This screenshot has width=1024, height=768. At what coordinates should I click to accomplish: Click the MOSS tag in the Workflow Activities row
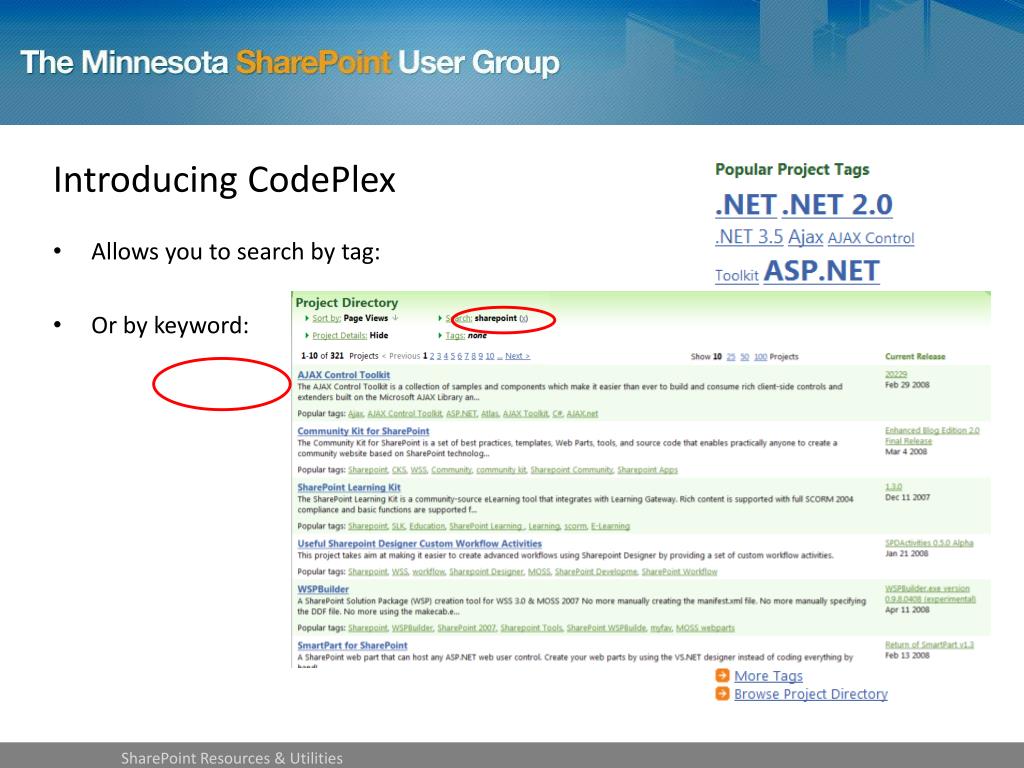coord(539,571)
